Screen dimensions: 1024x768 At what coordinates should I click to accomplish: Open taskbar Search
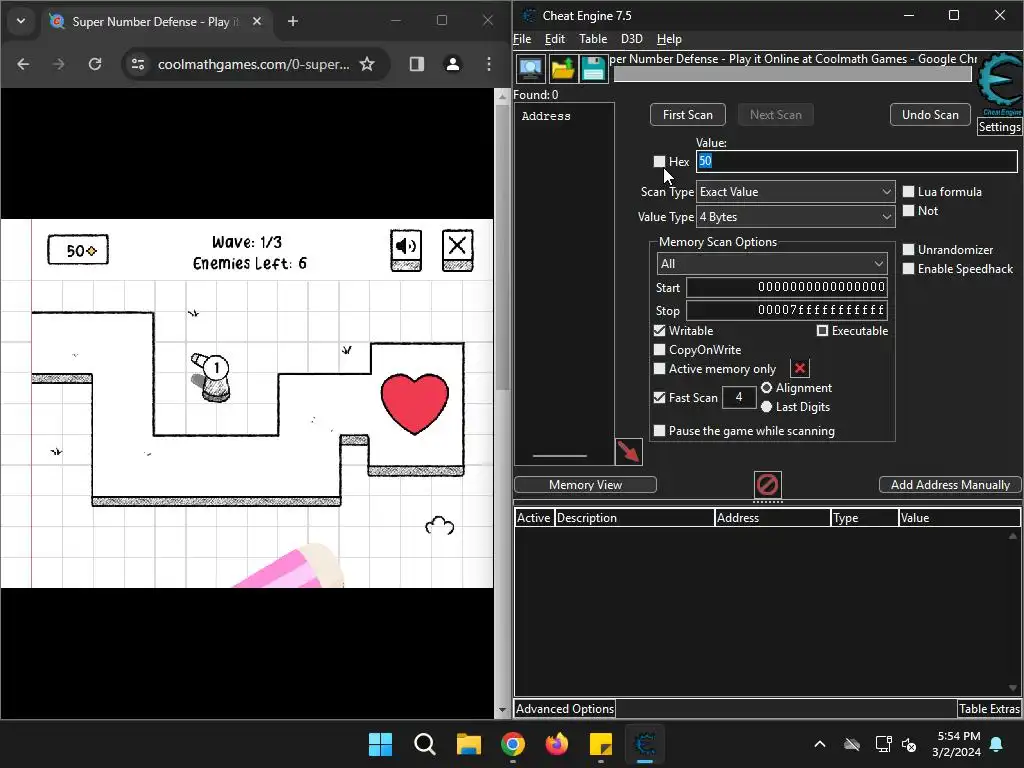[424, 744]
